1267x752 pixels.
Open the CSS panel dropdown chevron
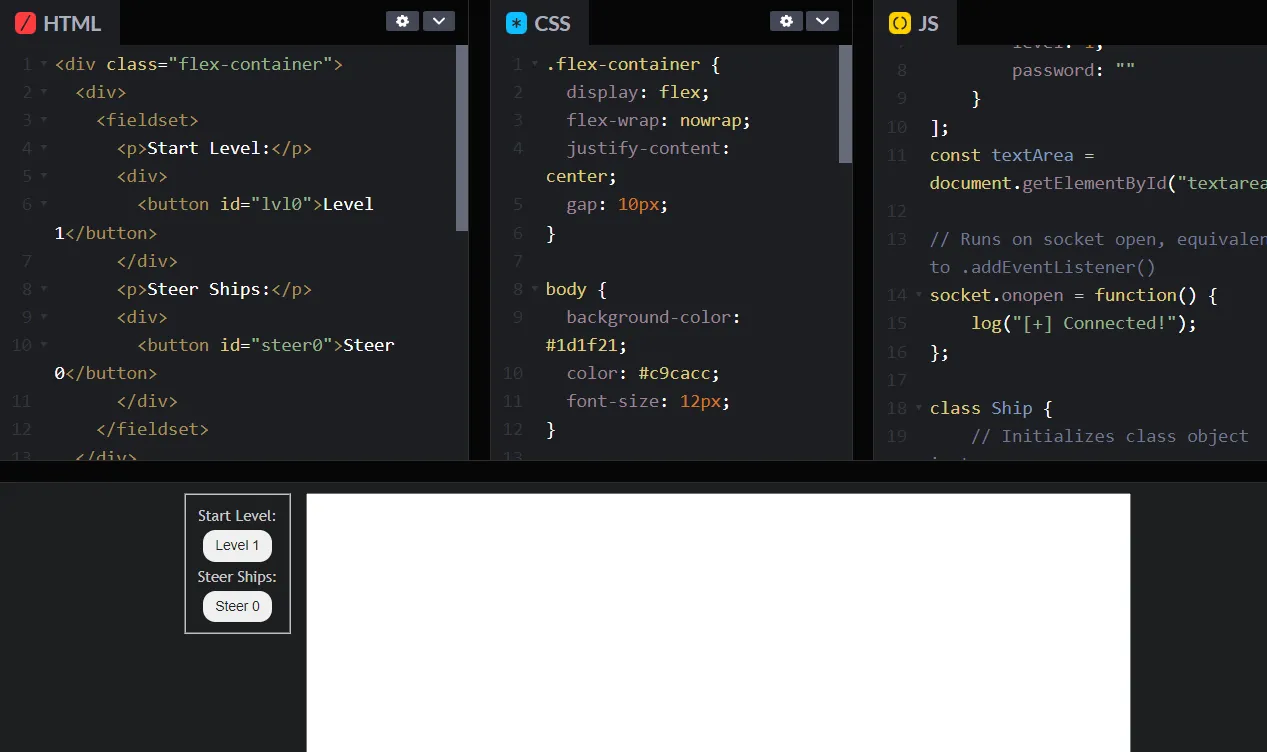pos(822,20)
